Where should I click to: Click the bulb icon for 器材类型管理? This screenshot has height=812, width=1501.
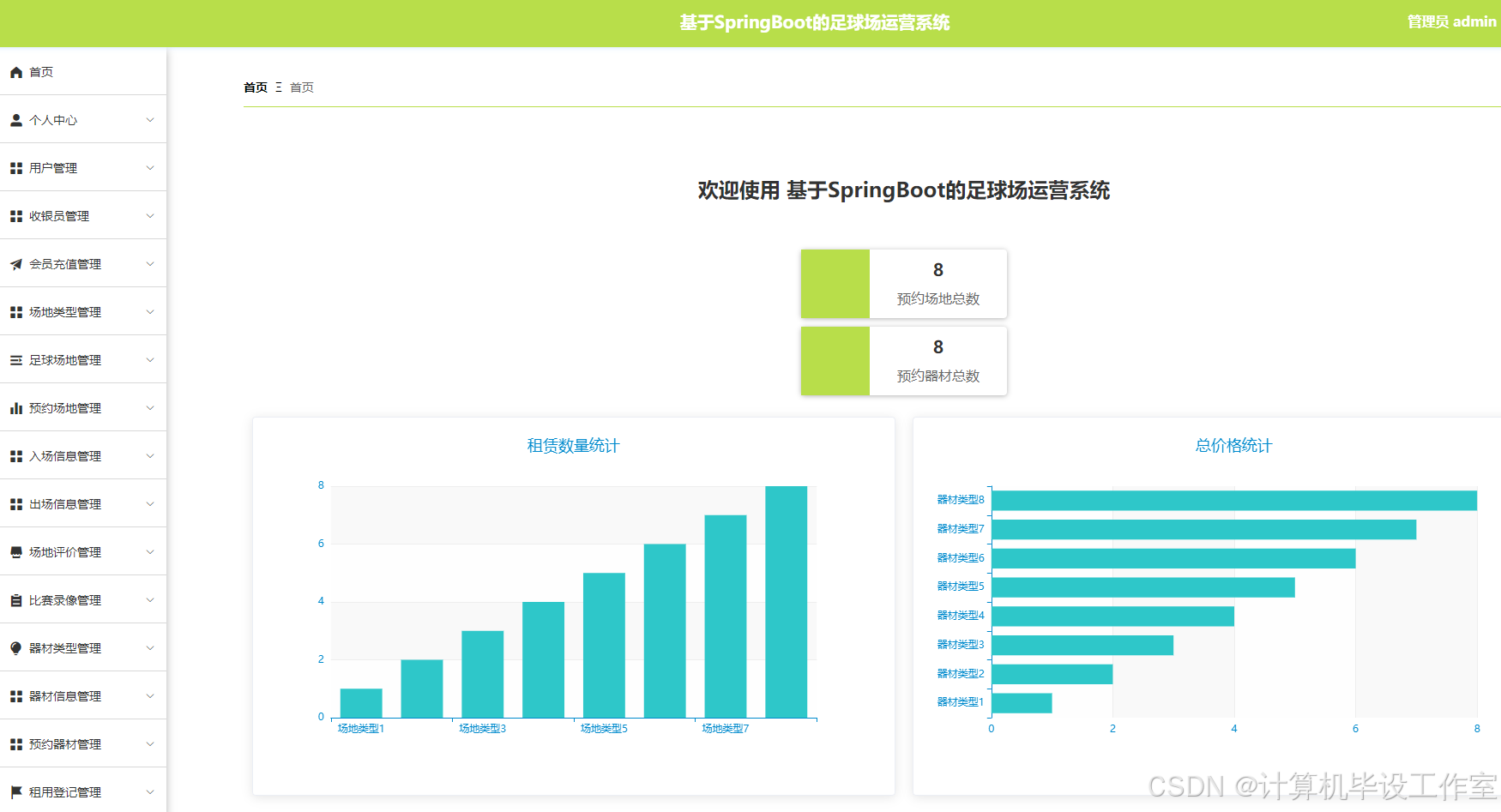(16, 649)
